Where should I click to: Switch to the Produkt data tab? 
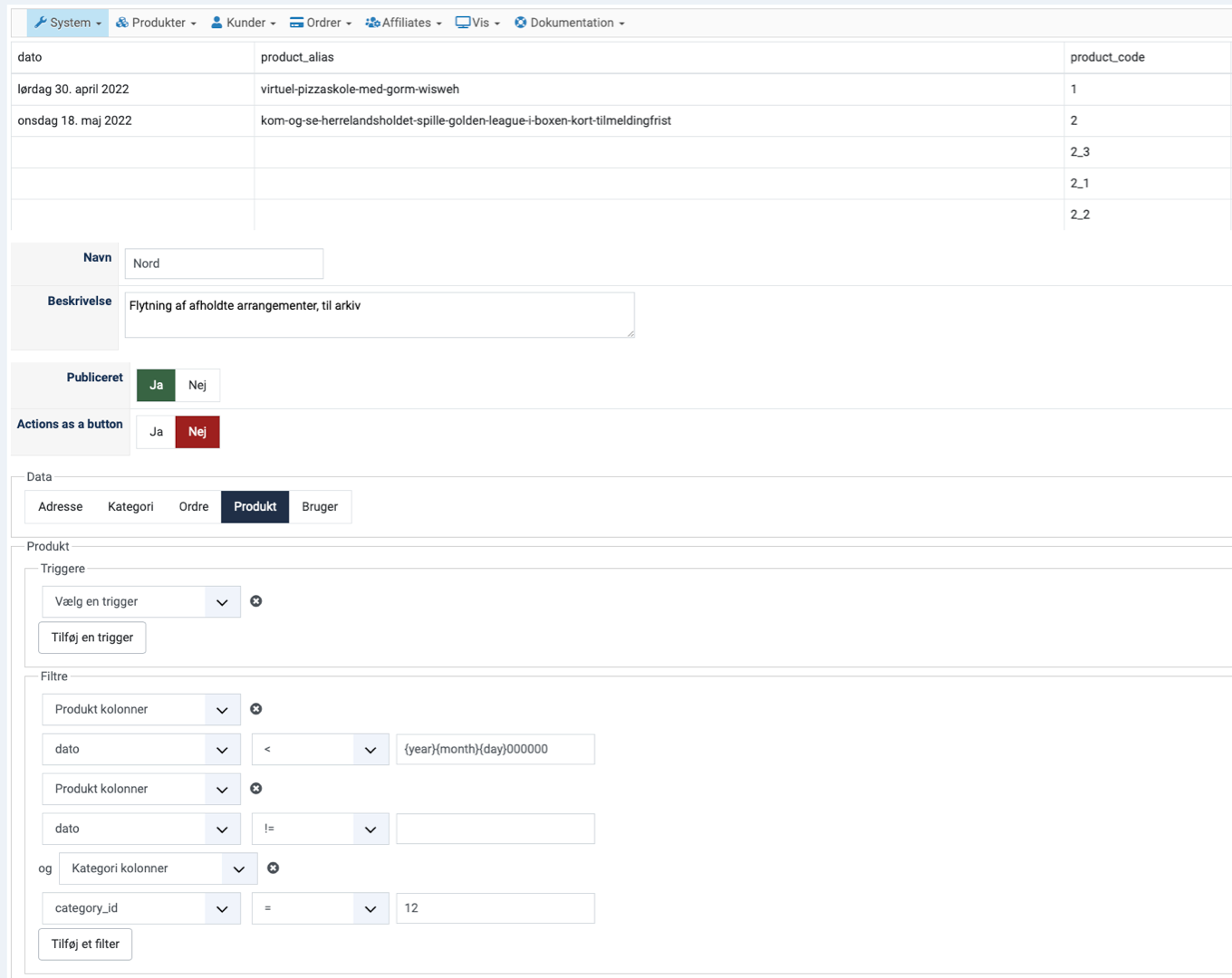255,507
